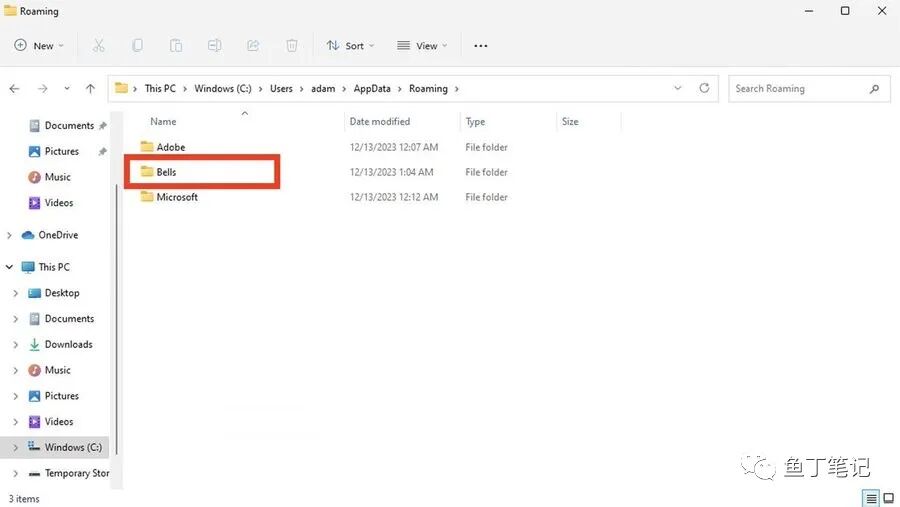900x507 pixels.
Task: Refresh the Roaming folder view
Action: pos(704,88)
